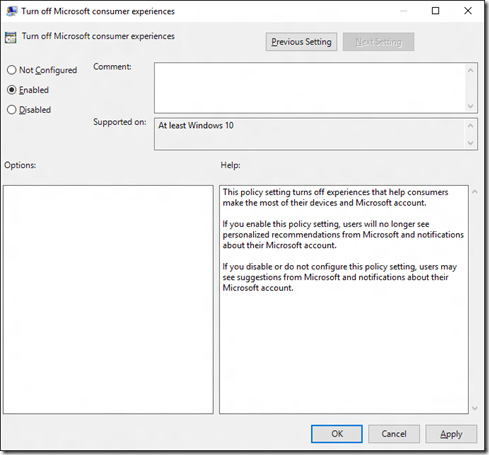
Task: Click the Cancel button
Action: pyautogui.click(x=394, y=434)
